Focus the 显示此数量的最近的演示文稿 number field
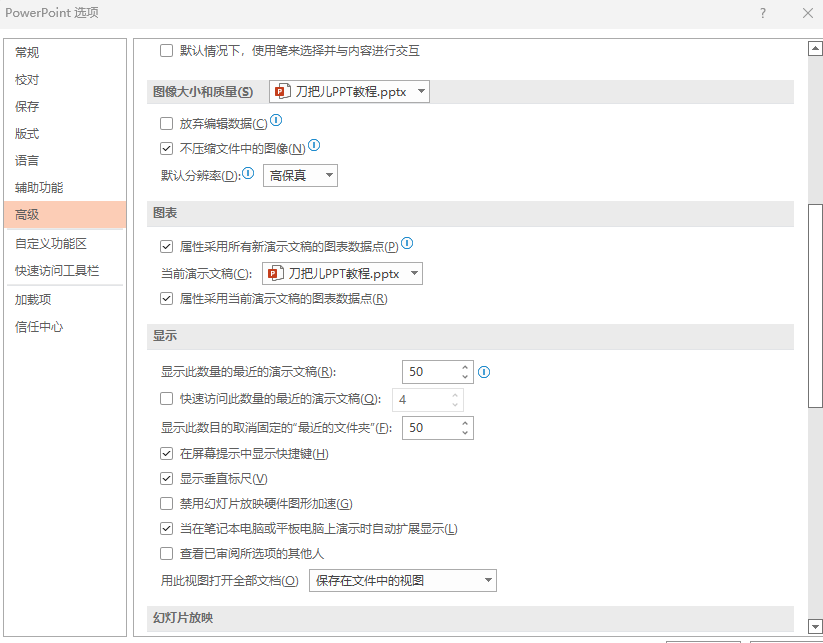The width and height of the screenshot is (823, 643). click(x=431, y=372)
